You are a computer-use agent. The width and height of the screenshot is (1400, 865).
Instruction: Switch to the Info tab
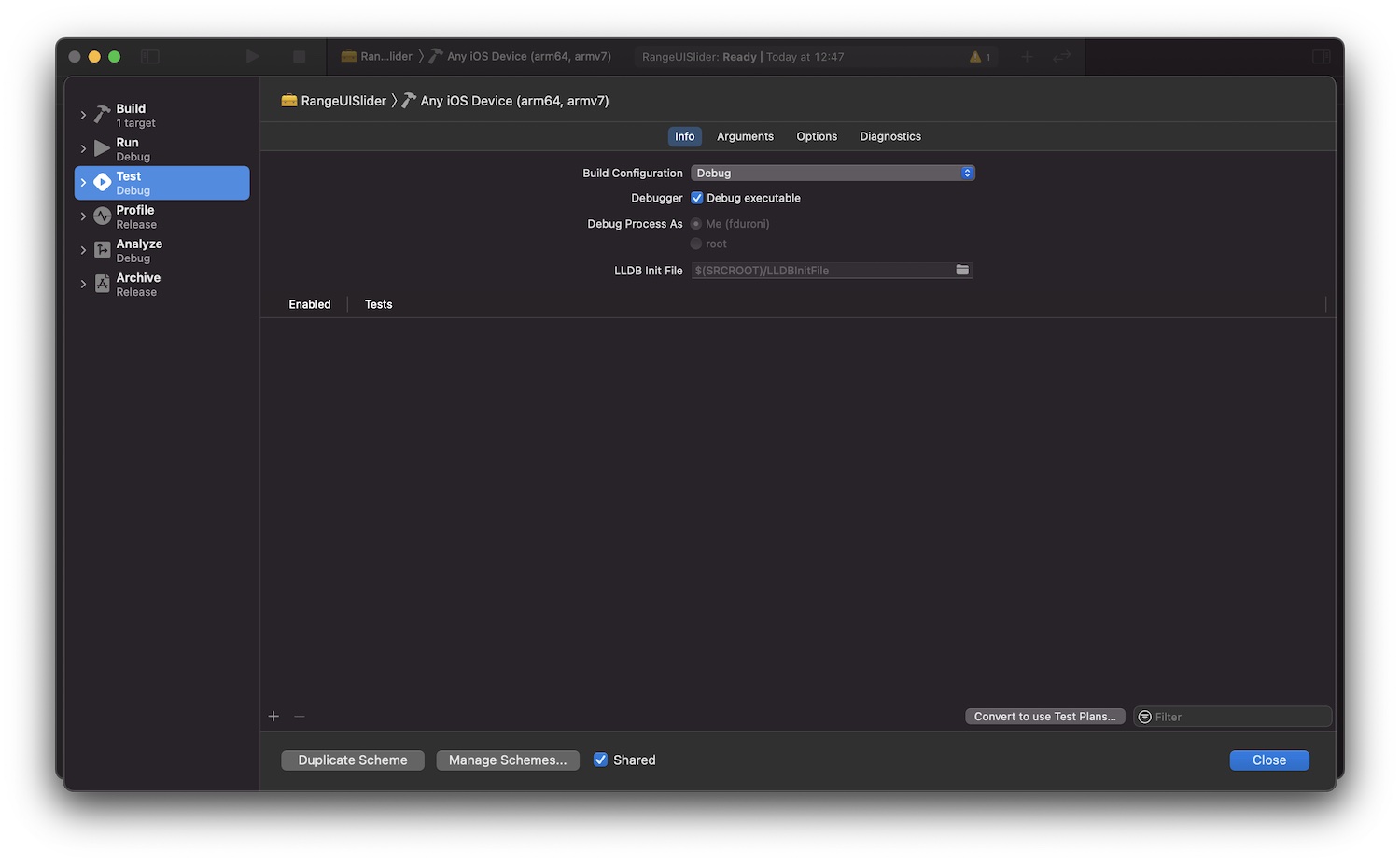pos(685,136)
